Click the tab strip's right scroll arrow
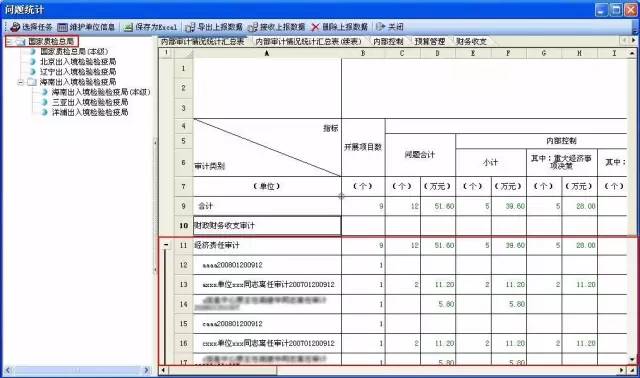 (633, 40)
